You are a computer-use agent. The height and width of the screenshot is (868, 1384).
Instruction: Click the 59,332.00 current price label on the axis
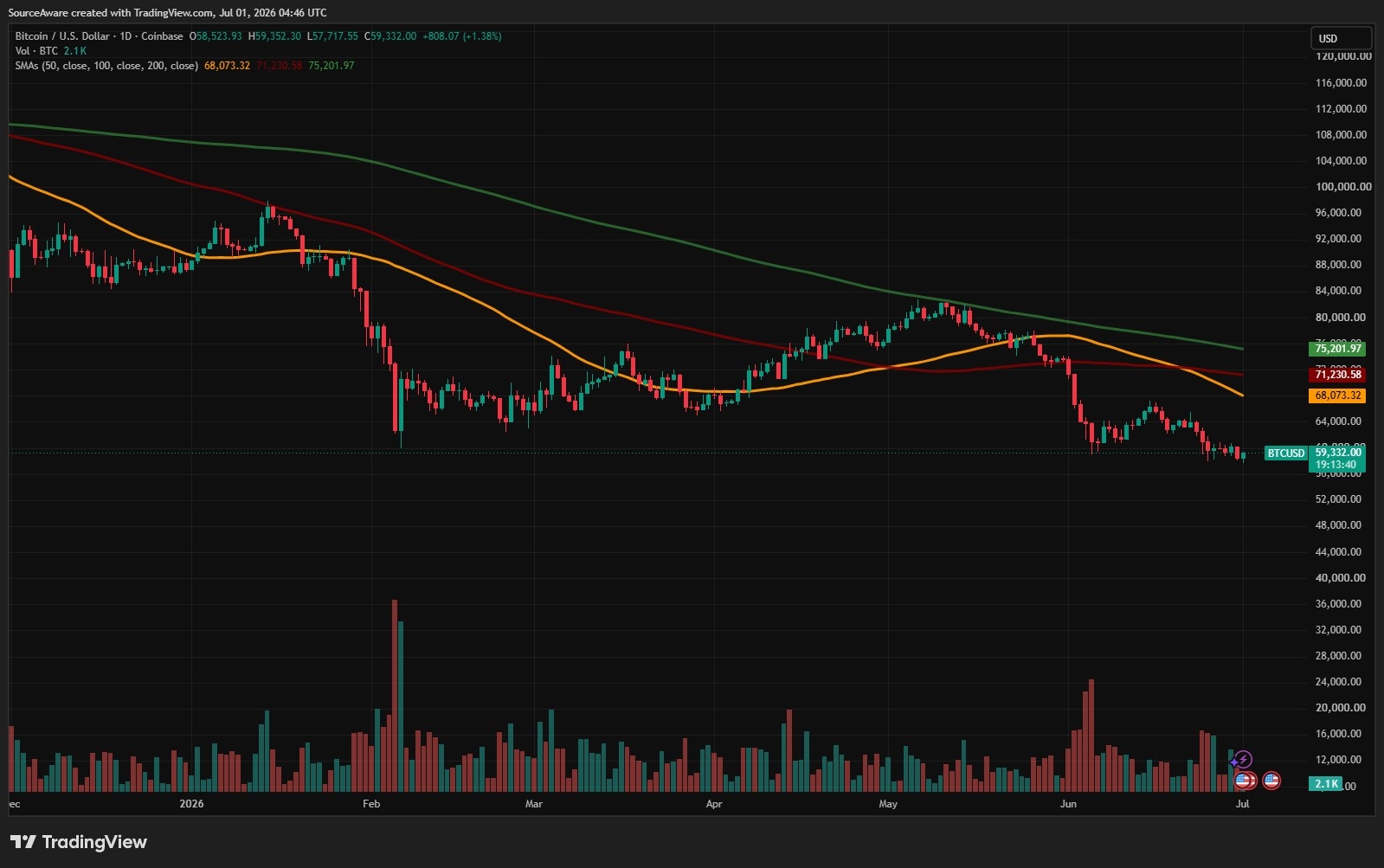(1337, 453)
